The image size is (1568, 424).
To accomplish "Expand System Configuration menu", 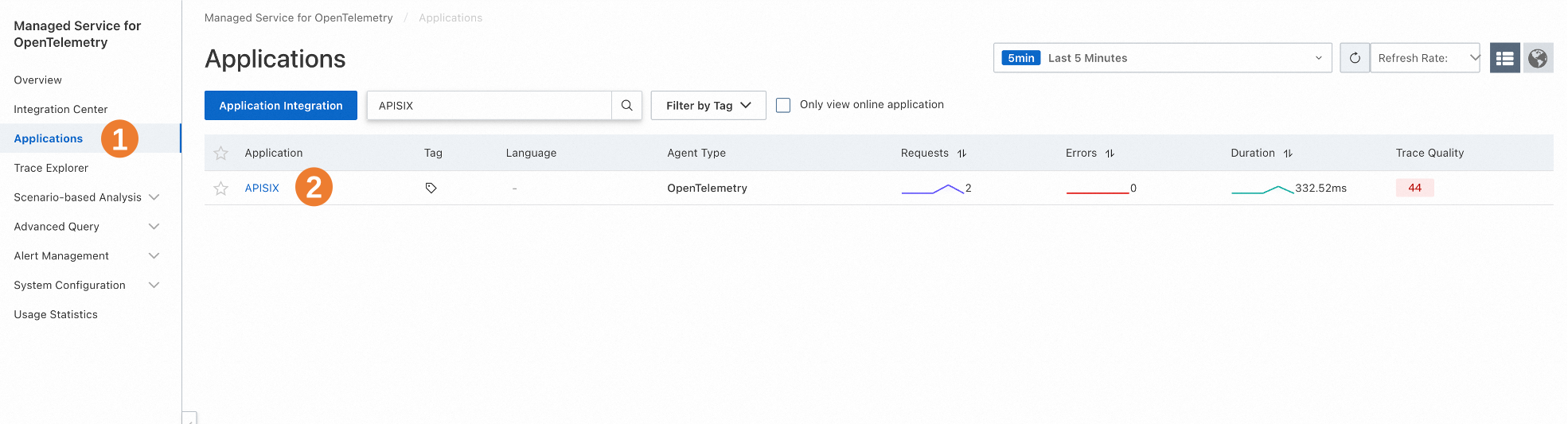I will [x=86, y=286].
